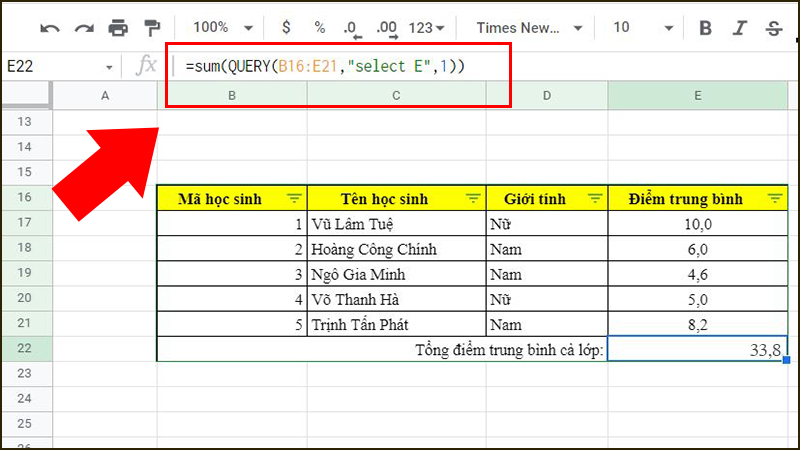Open filter on Điểm trung bình header
This screenshot has height=450, width=800.
coord(775,198)
